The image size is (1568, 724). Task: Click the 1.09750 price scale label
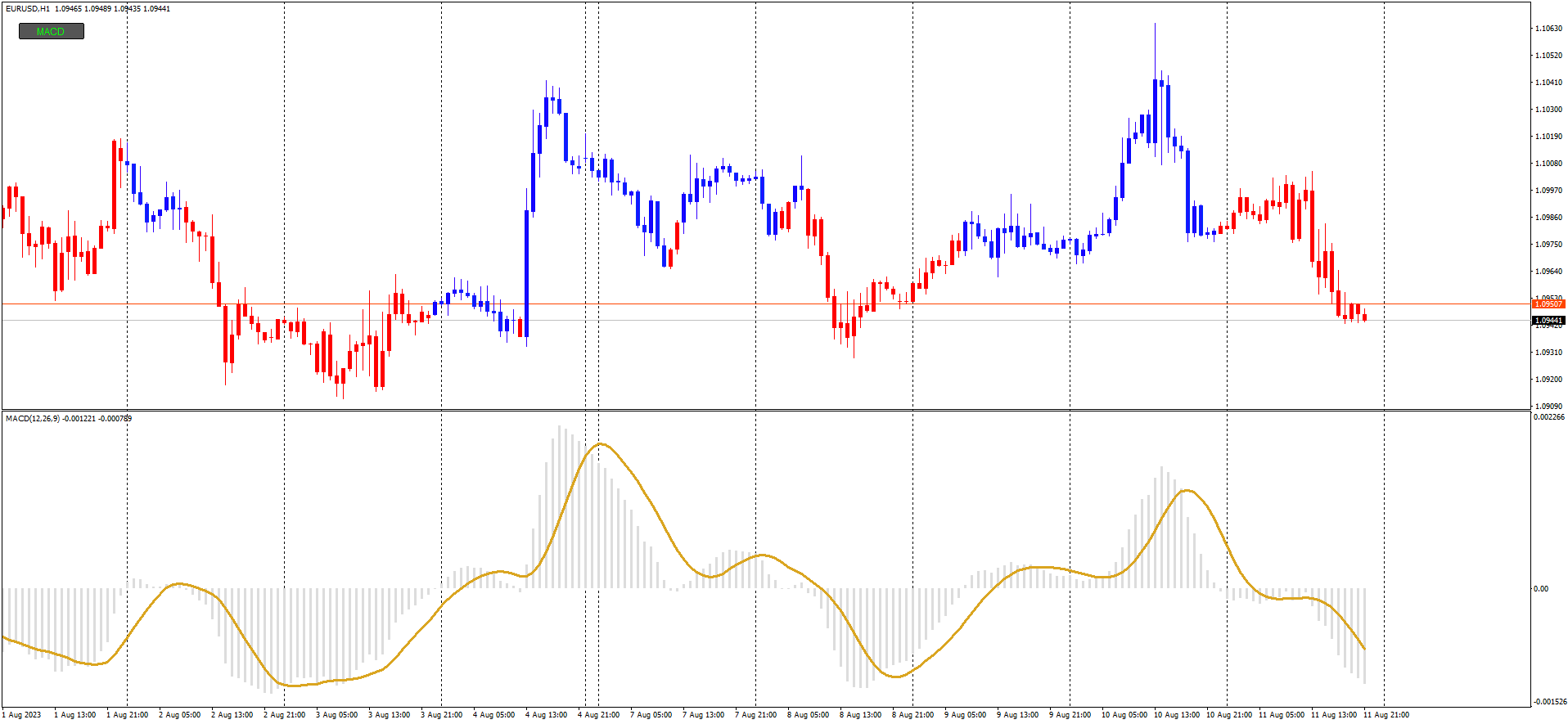(1548, 245)
